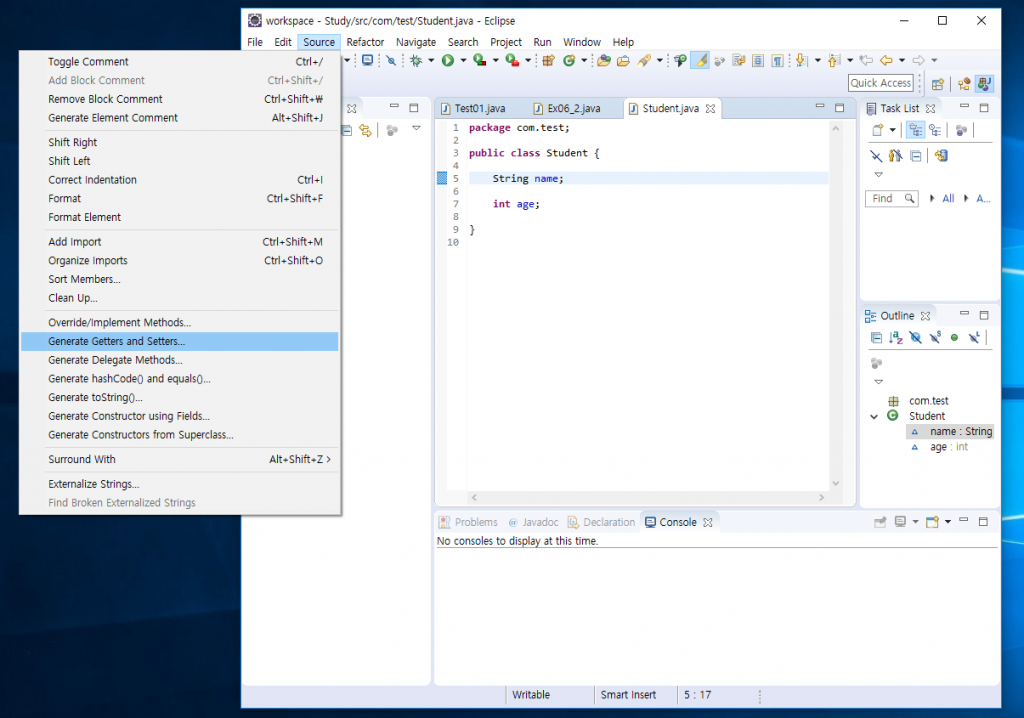The image size is (1024, 718).
Task: Click the Quick Access search field
Action: pyautogui.click(x=881, y=84)
